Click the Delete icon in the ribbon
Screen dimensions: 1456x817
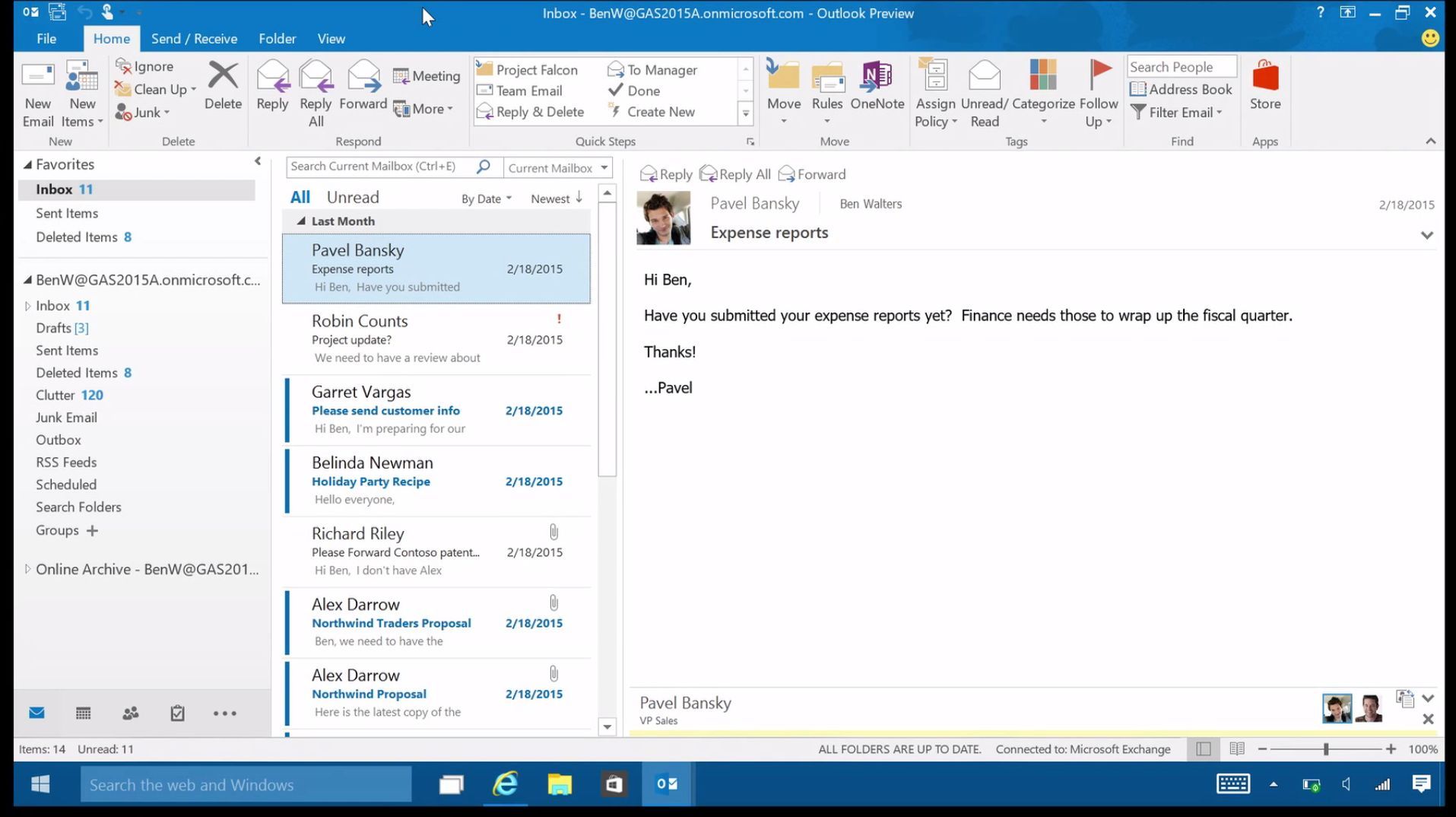tap(222, 85)
